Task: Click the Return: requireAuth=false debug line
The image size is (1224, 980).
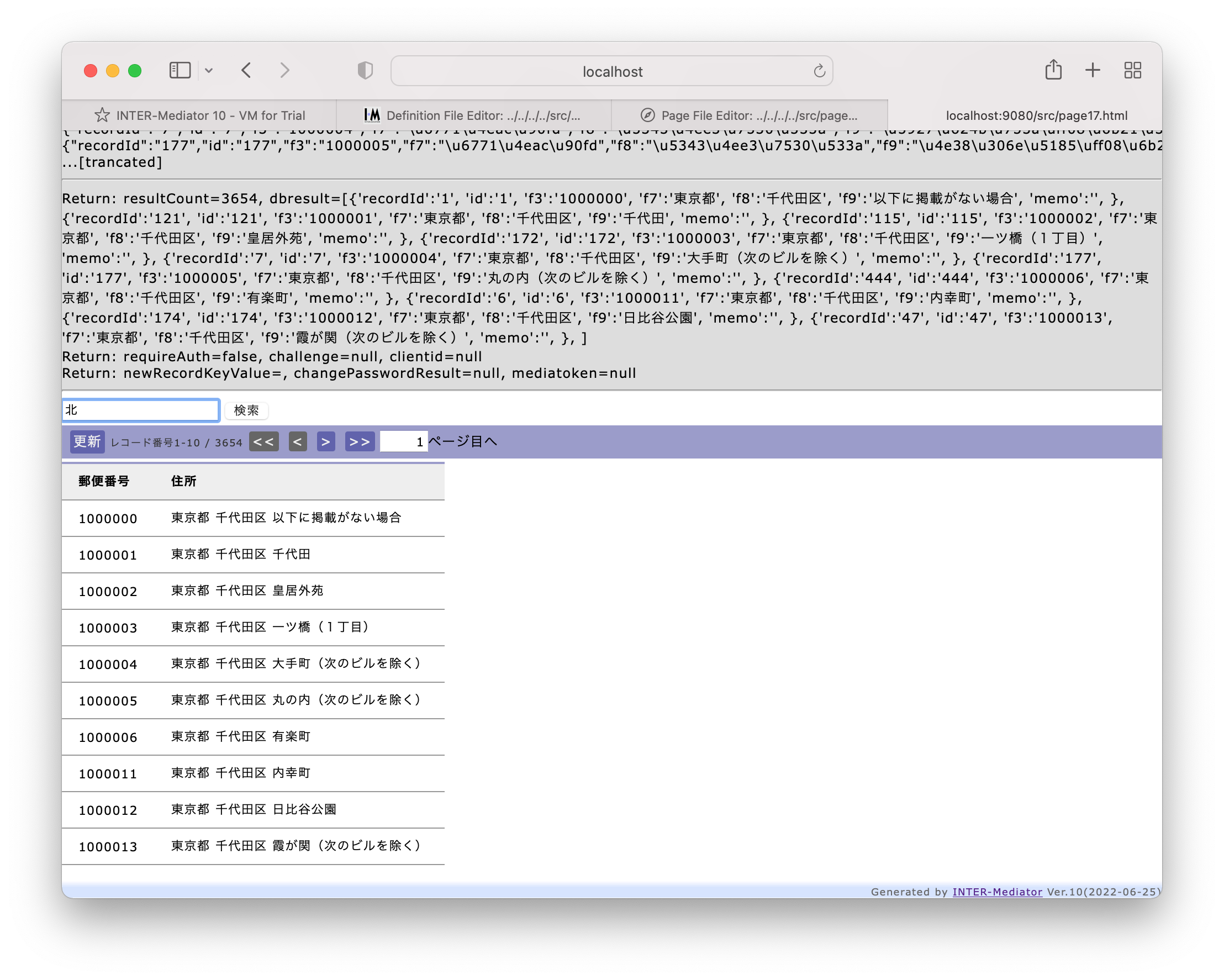Action: (x=272, y=356)
